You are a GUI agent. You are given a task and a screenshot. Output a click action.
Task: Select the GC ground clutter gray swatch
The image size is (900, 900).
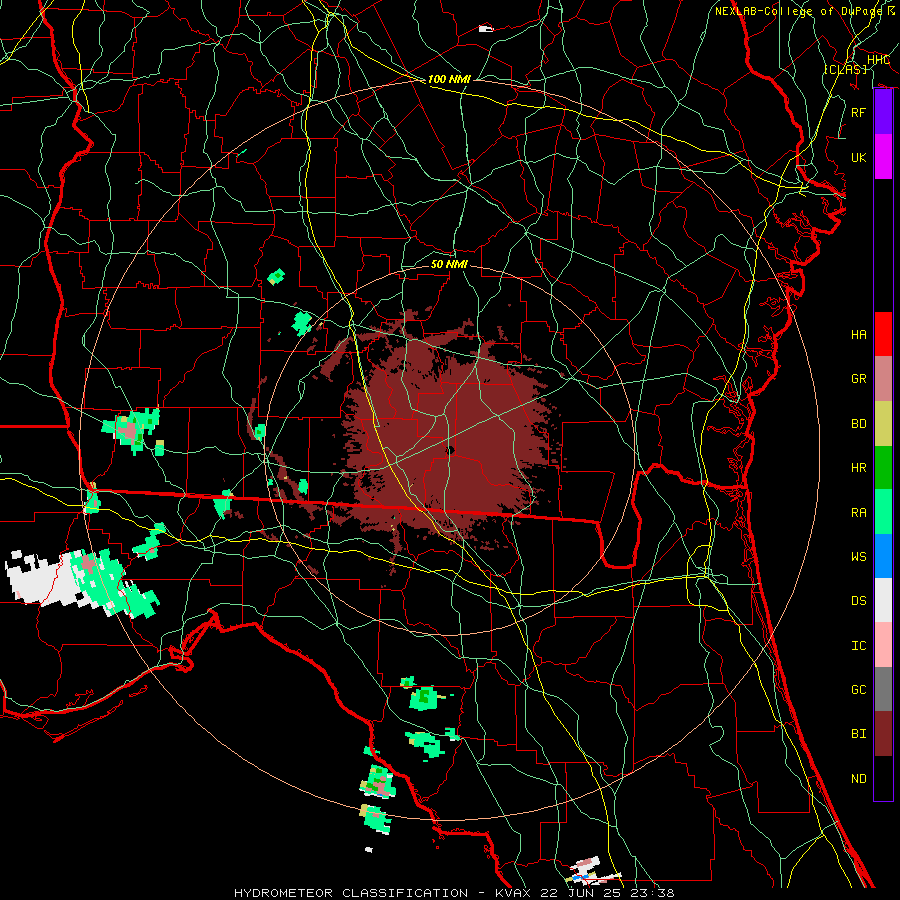pyautogui.click(x=883, y=689)
